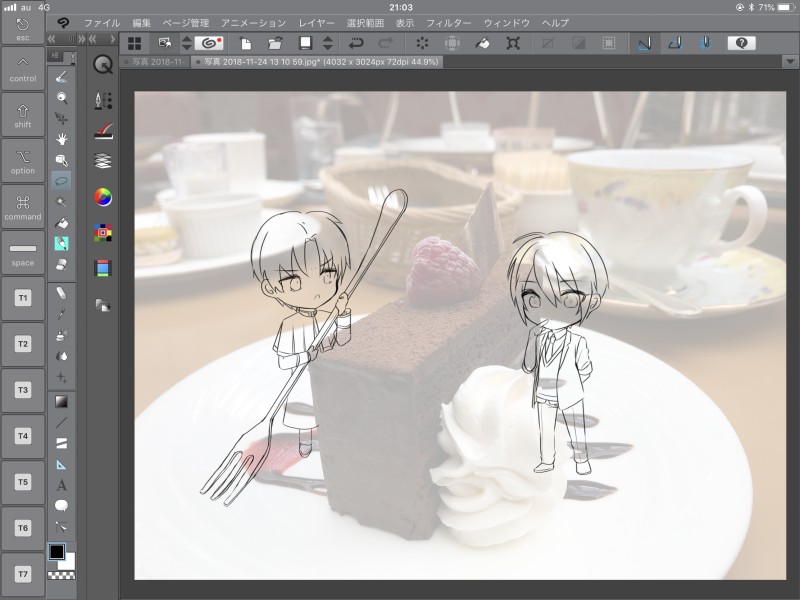Select the Frame border tool
This screenshot has height=600, width=800.
(62, 443)
